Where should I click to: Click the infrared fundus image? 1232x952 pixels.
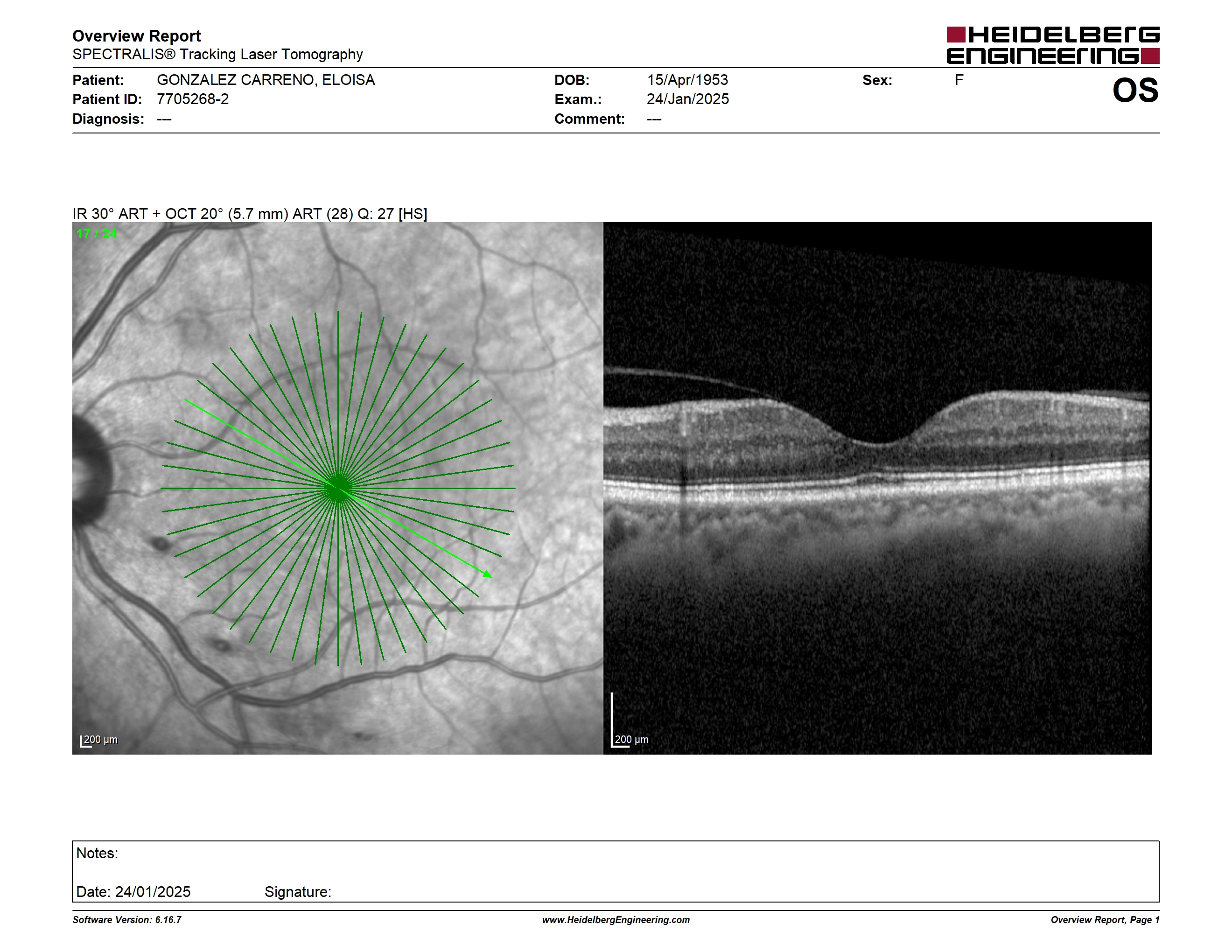337,489
